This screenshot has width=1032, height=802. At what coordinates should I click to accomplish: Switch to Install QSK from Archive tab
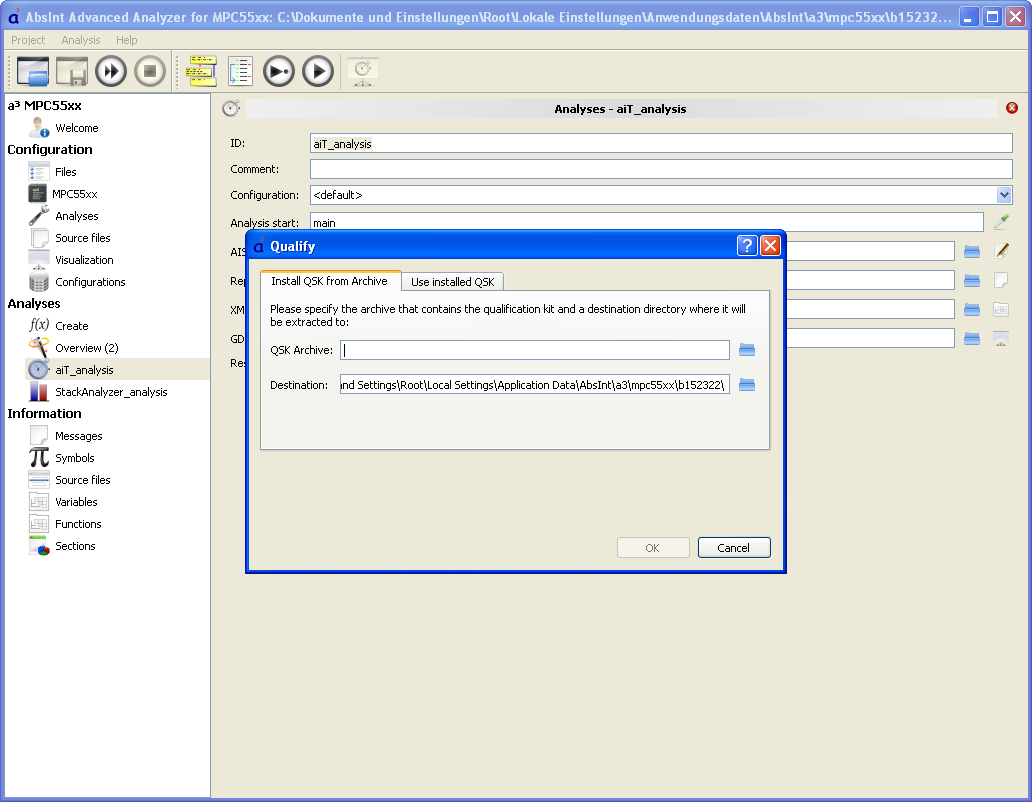click(330, 281)
